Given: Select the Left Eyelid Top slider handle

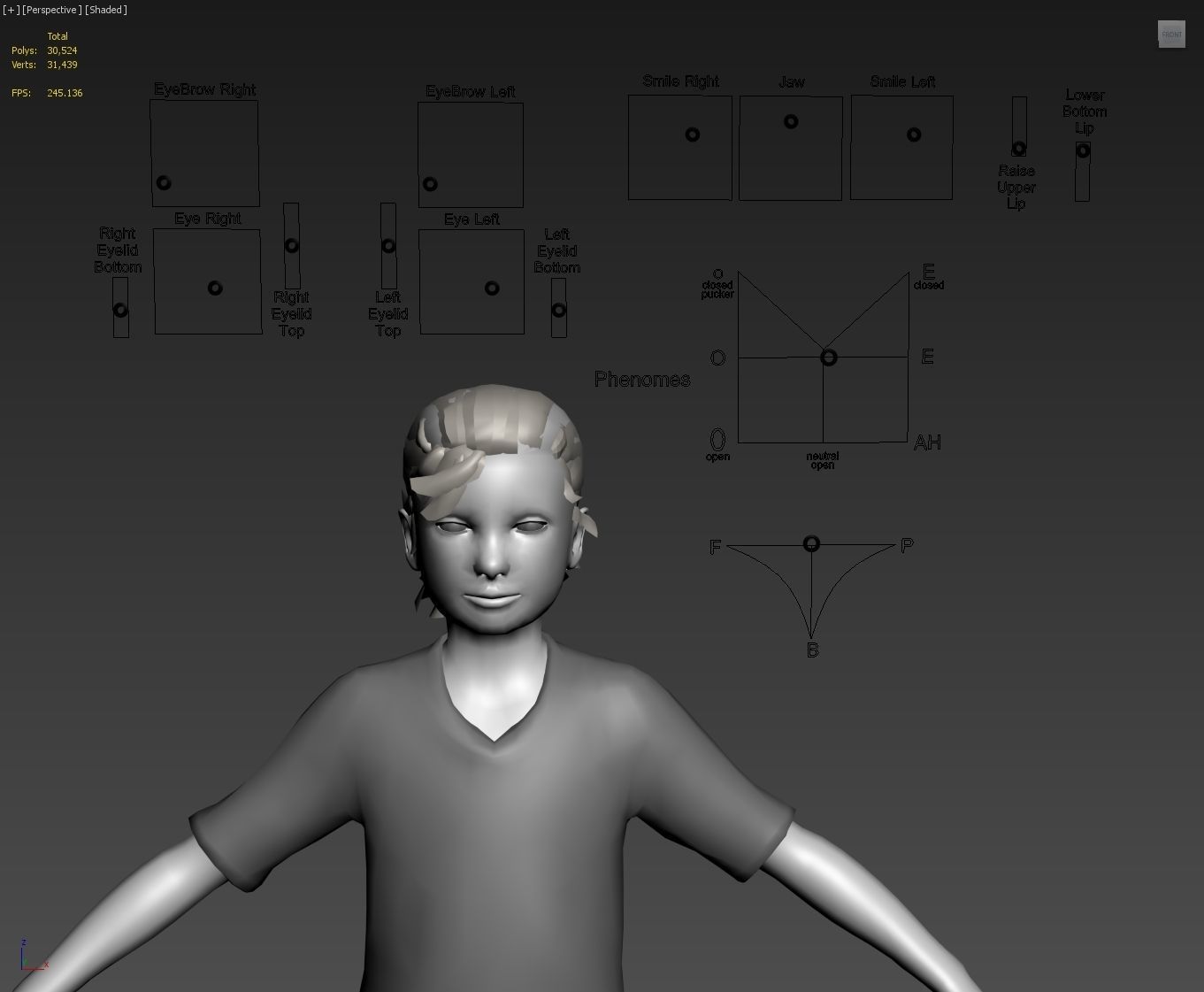Looking at the screenshot, I should click(x=388, y=245).
